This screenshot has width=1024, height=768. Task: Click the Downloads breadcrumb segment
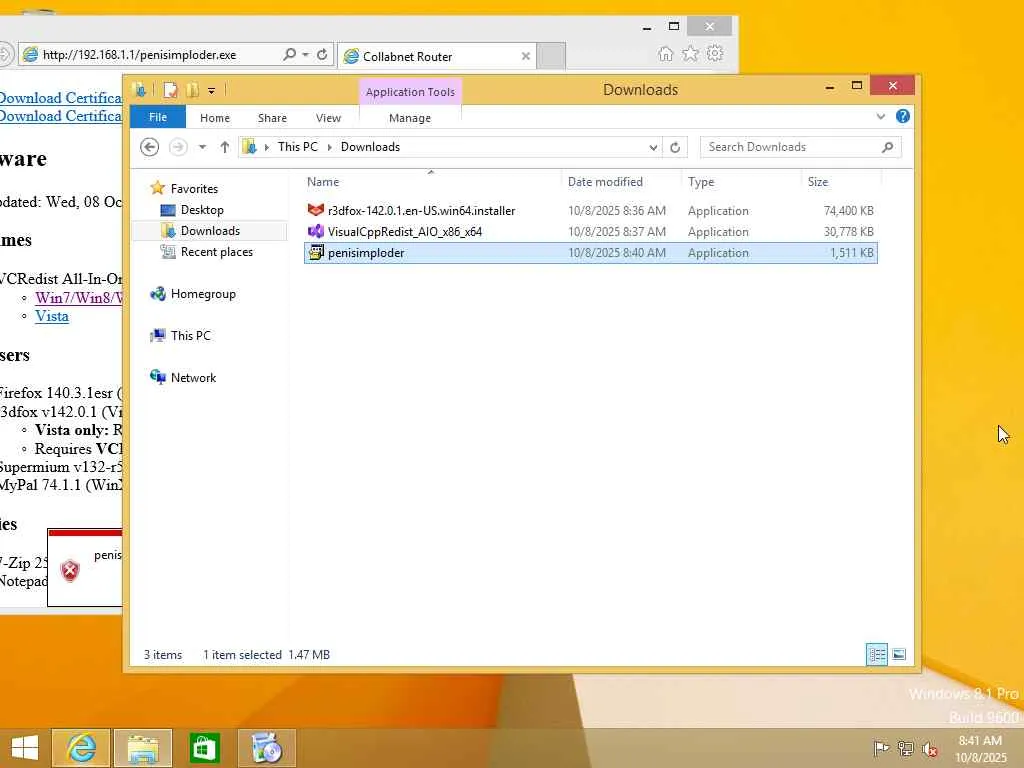(x=370, y=147)
